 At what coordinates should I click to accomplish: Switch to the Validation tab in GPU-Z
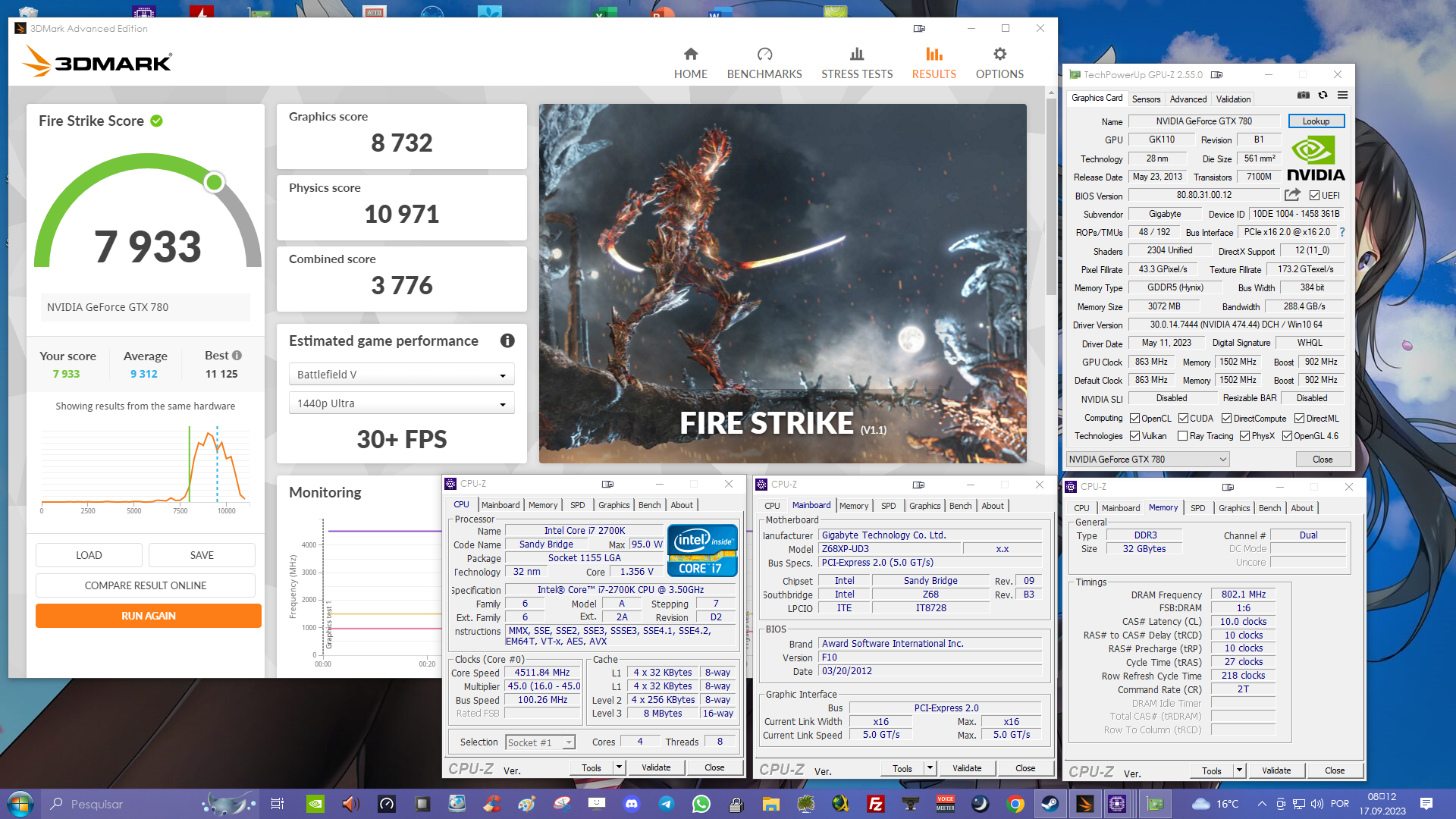(x=1233, y=99)
